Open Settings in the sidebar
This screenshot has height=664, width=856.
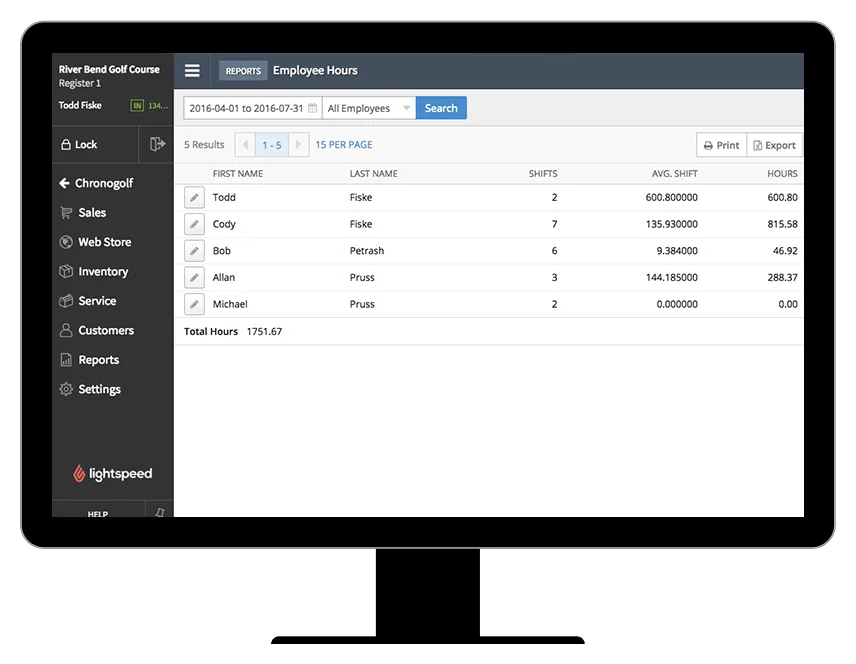[x=90, y=389]
